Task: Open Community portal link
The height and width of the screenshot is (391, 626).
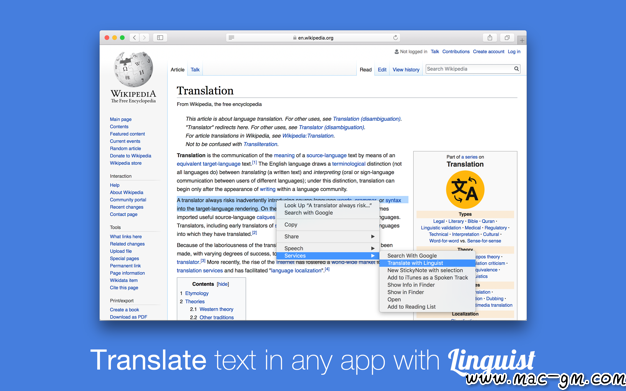Action: [128, 200]
